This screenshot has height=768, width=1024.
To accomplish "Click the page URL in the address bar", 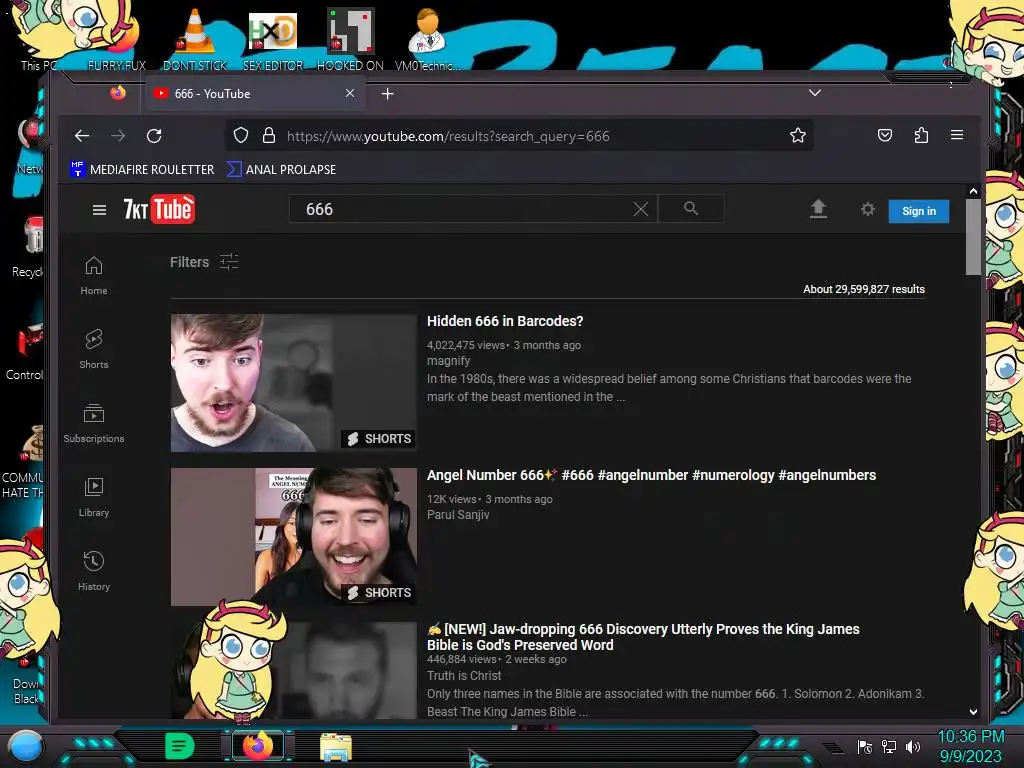I will tap(448, 136).
